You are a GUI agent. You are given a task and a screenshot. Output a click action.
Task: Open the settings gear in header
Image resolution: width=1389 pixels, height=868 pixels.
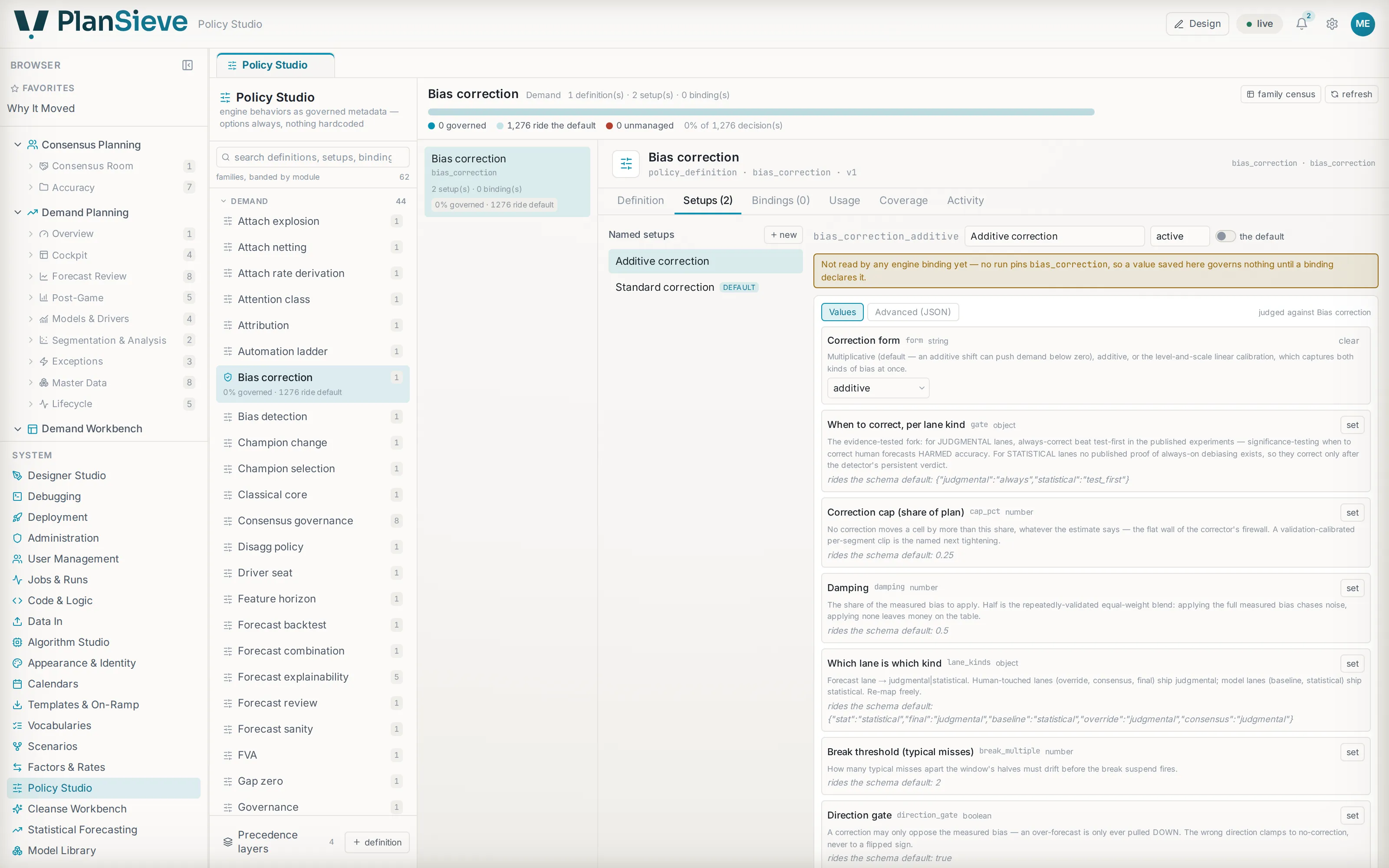[x=1332, y=23]
